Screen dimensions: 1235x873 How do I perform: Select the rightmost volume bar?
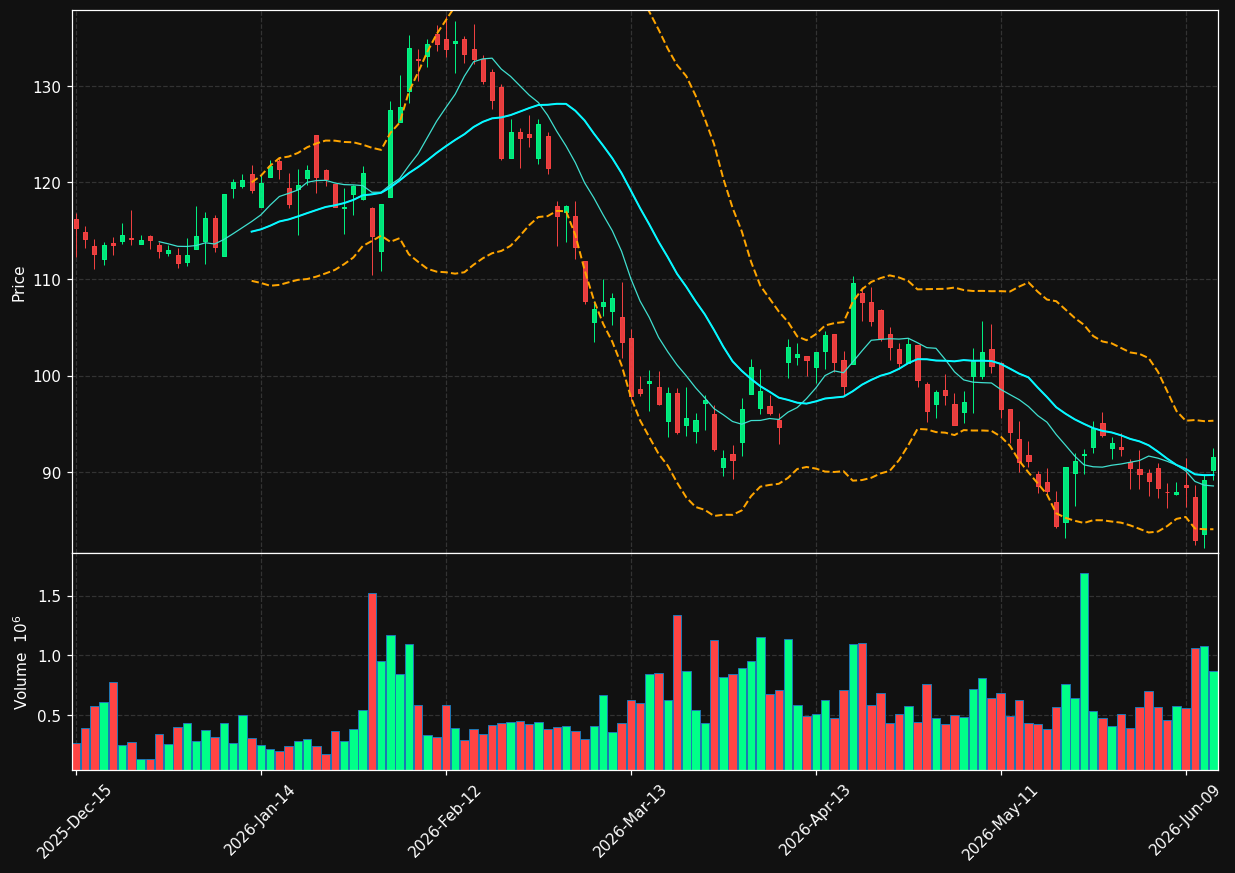[x=1213, y=720]
